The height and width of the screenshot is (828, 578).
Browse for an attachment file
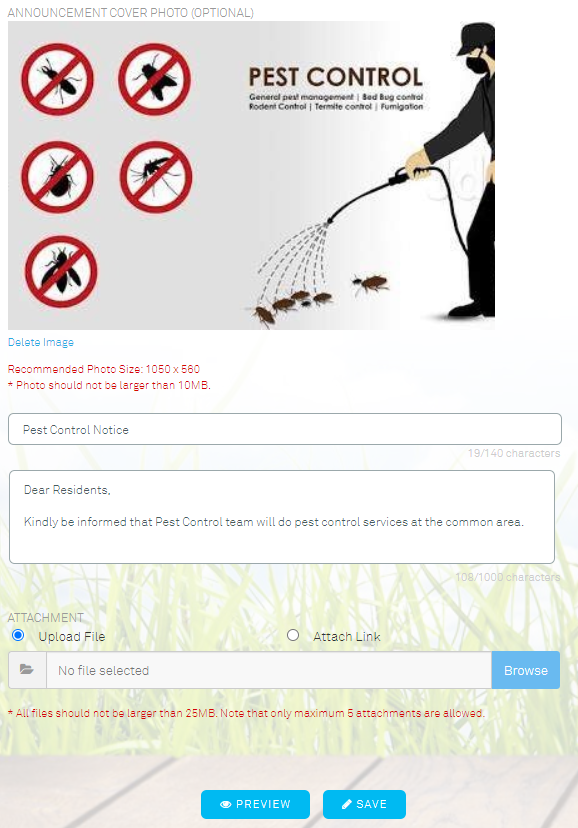click(x=526, y=670)
